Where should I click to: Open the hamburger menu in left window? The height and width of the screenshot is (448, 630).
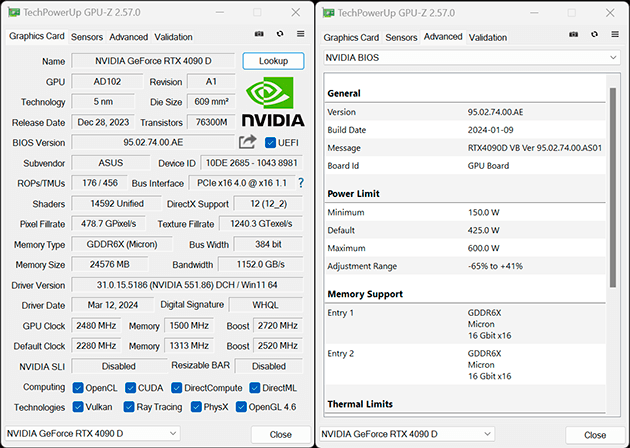point(301,34)
